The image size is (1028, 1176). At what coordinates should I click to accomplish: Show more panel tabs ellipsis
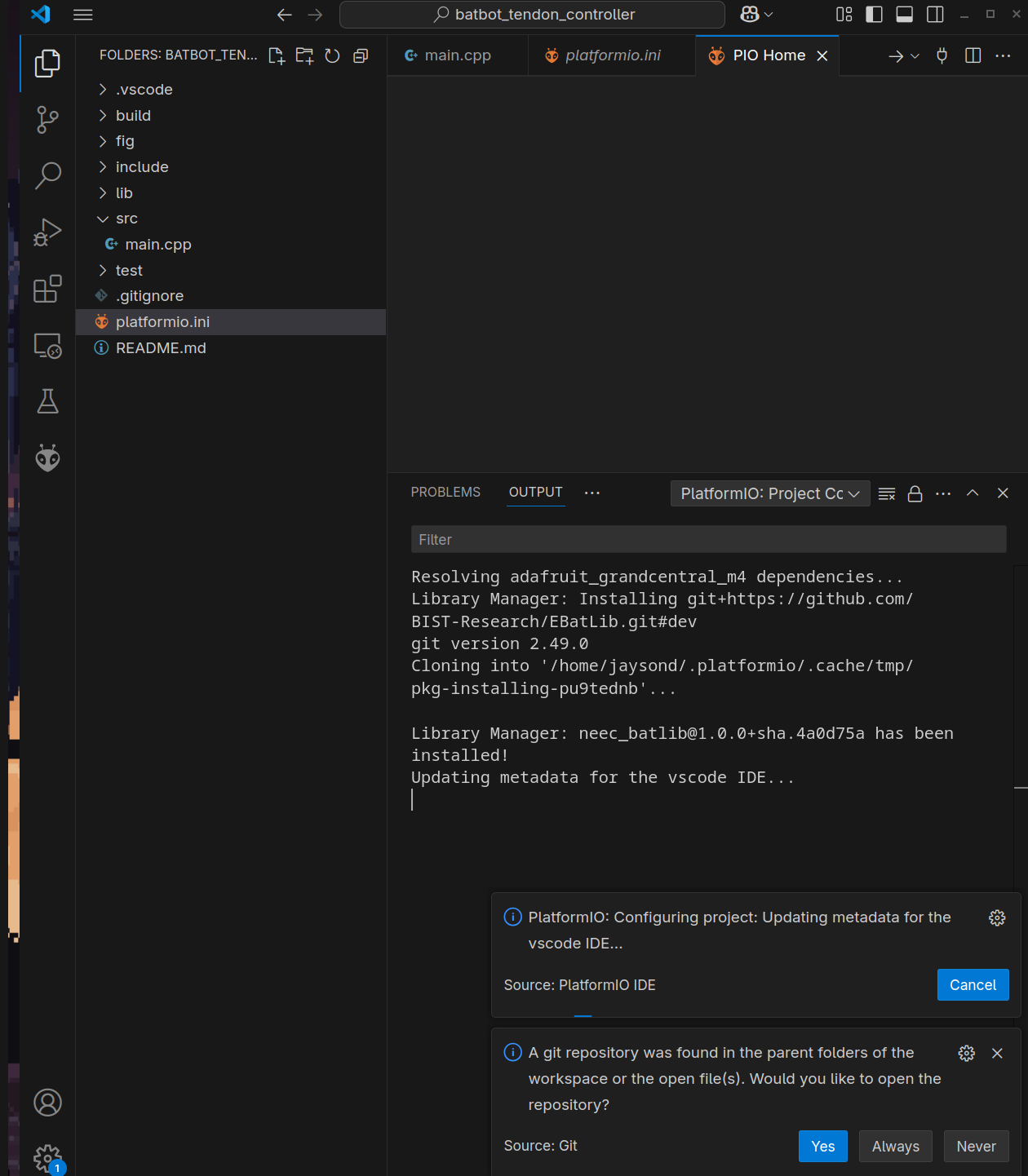(592, 493)
